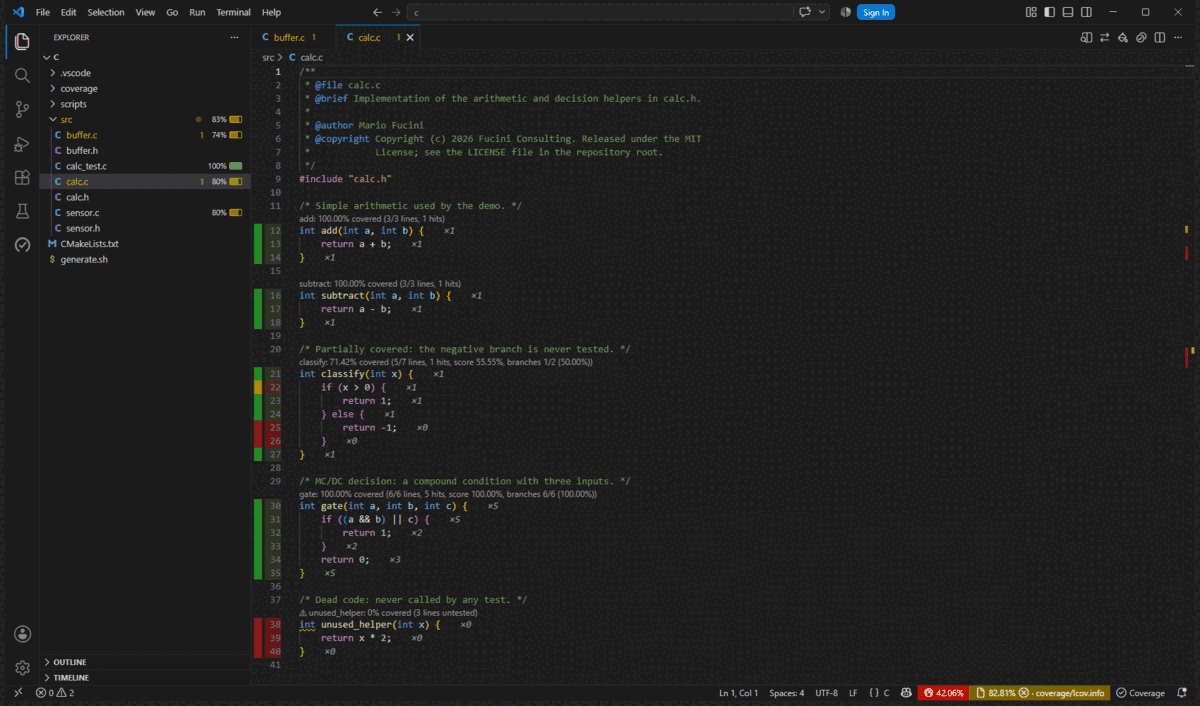This screenshot has width=1200, height=706.
Task: Open the Testing flask view
Action: coord(22,212)
